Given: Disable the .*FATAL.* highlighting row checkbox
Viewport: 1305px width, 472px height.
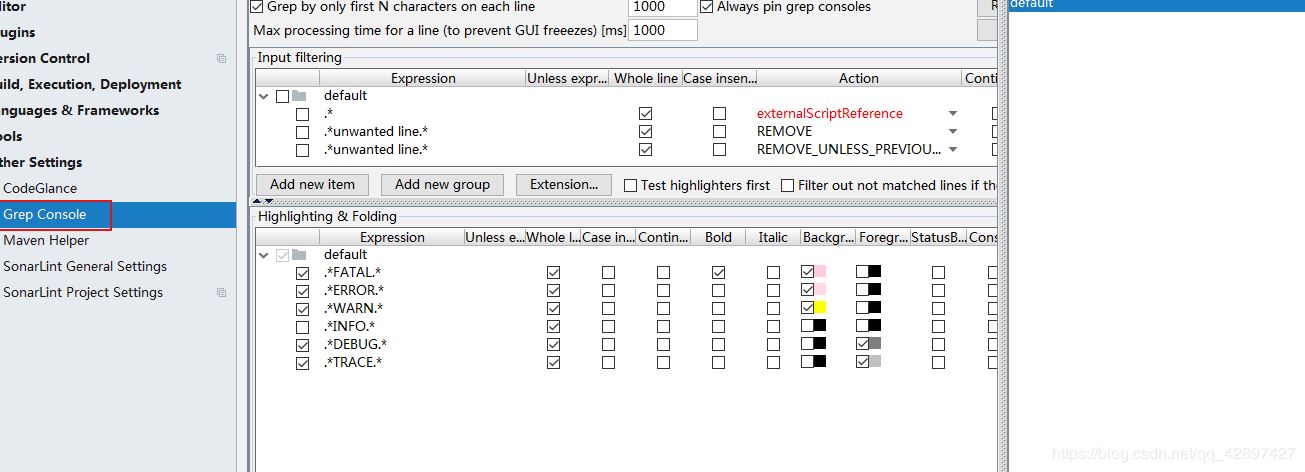Looking at the screenshot, I should click(x=302, y=273).
